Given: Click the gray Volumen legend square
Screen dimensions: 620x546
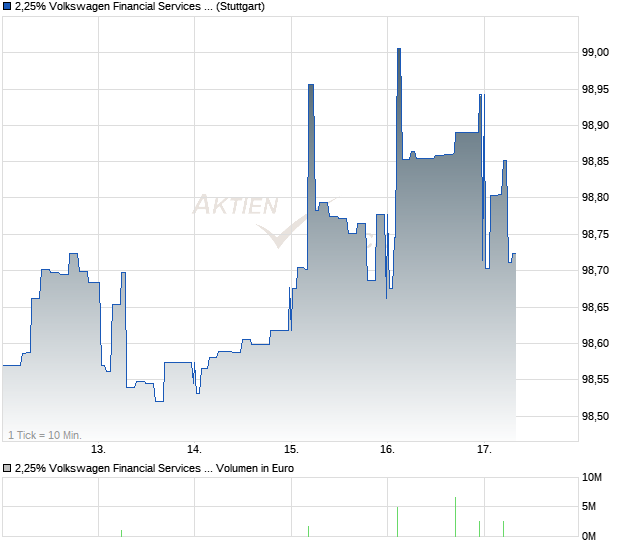Looking at the screenshot, I should [x=7, y=467].
